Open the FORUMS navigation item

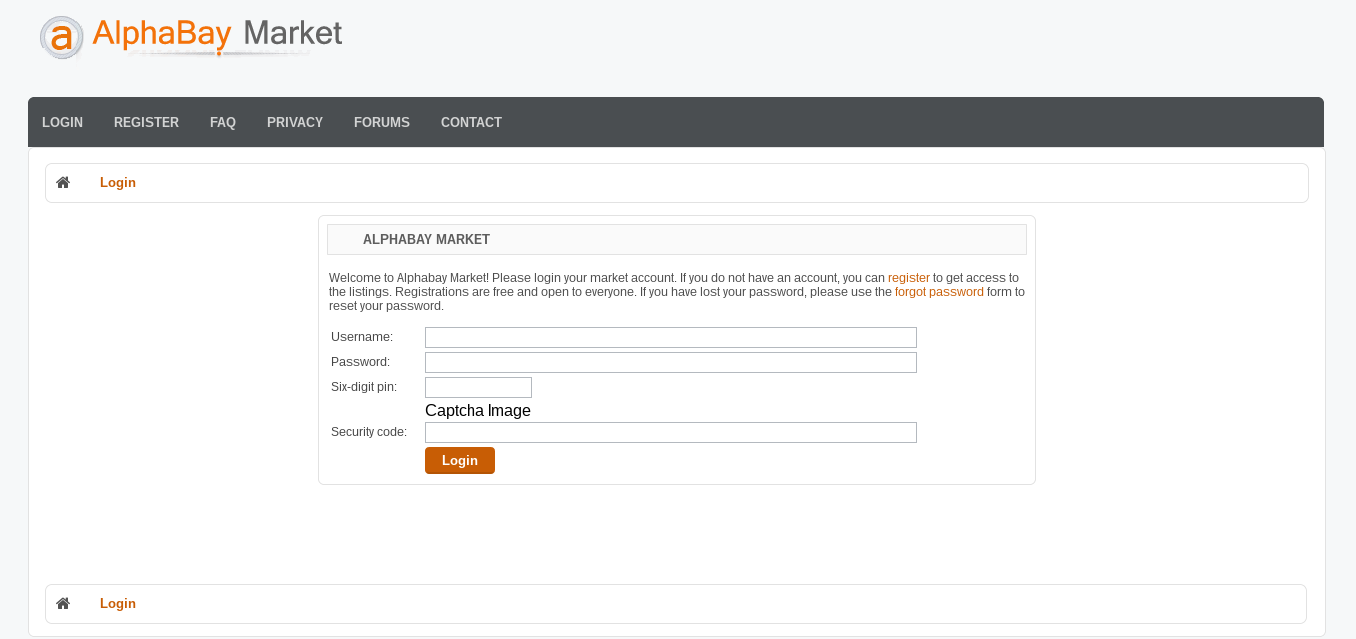point(382,122)
